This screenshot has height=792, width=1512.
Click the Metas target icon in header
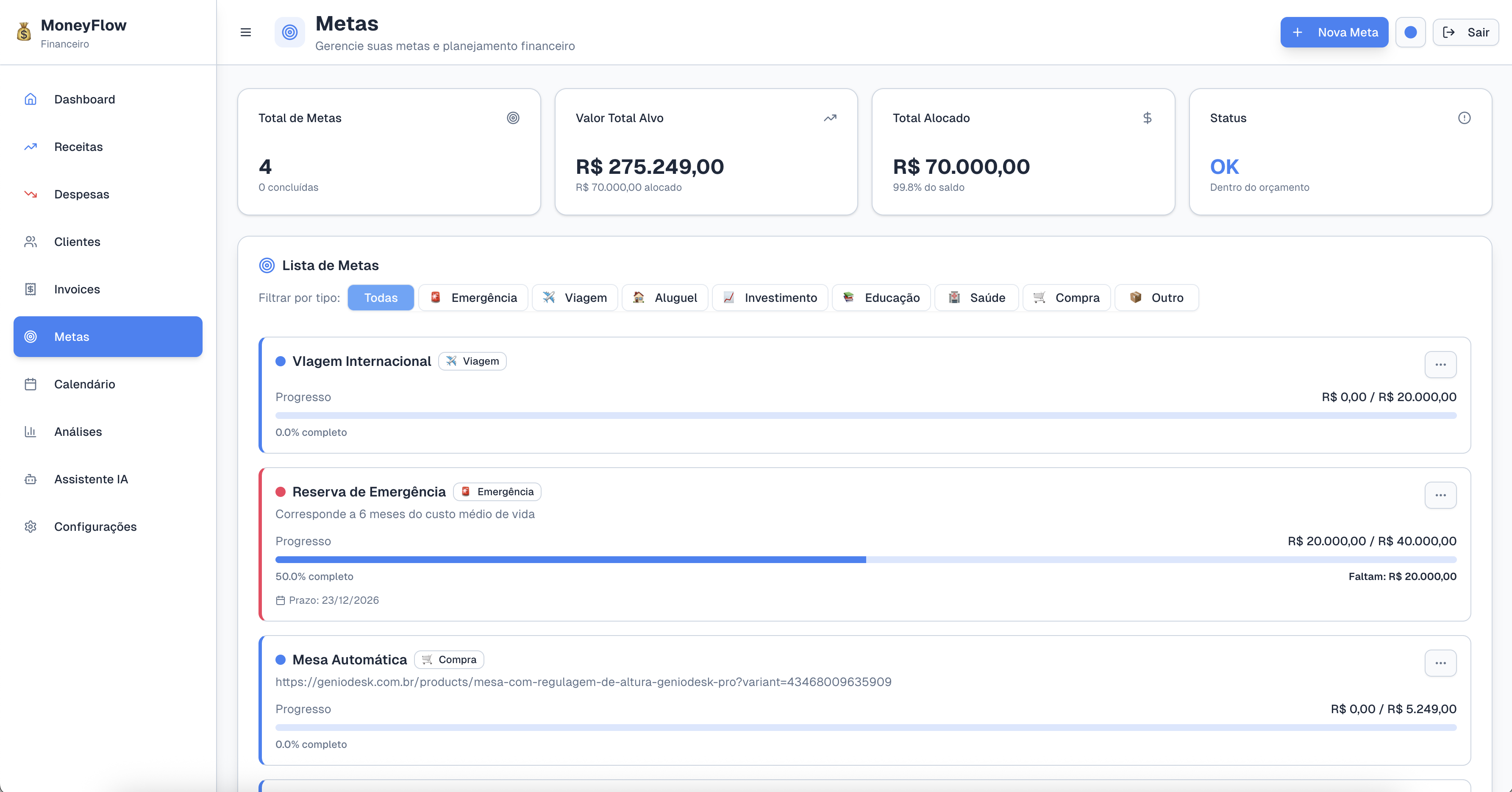(290, 32)
